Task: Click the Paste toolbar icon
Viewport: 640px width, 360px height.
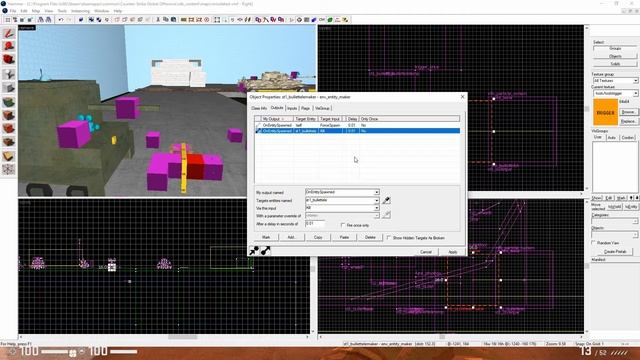Action: (x=173, y=20)
